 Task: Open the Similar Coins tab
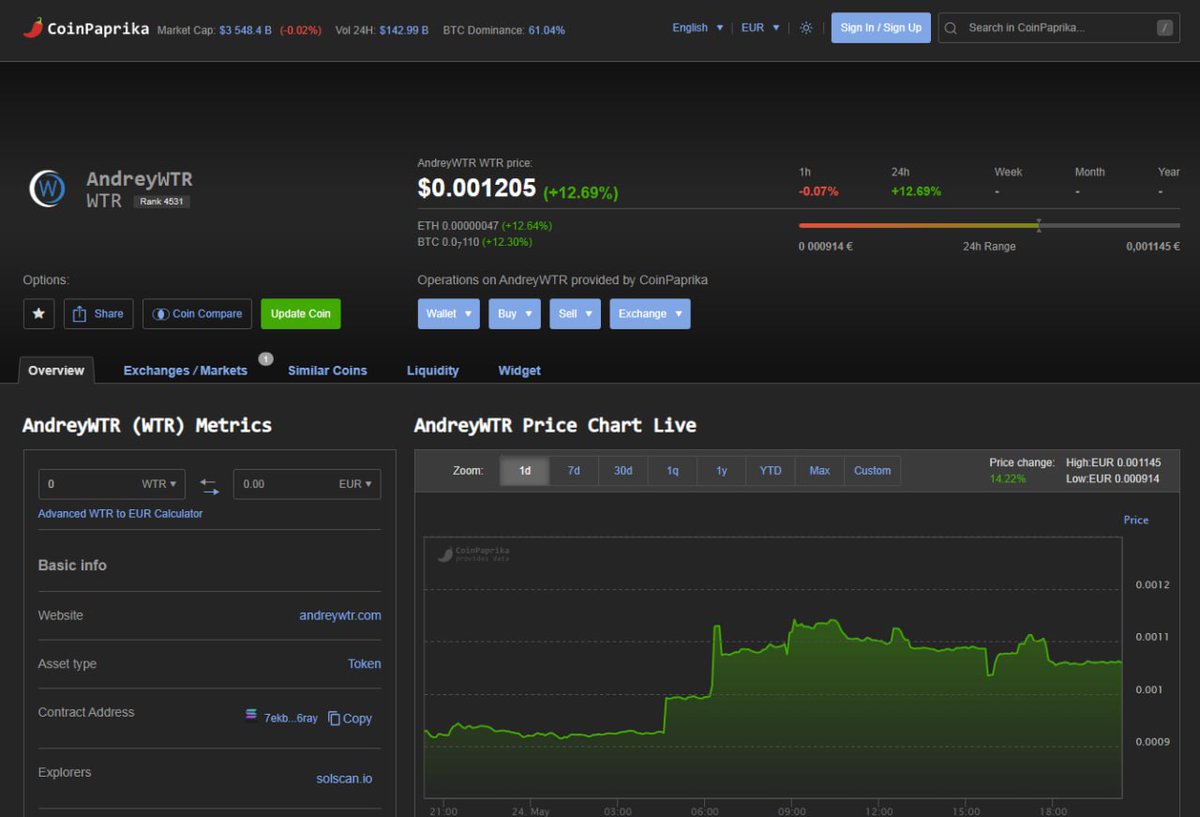pyautogui.click(x=327, y=371)
